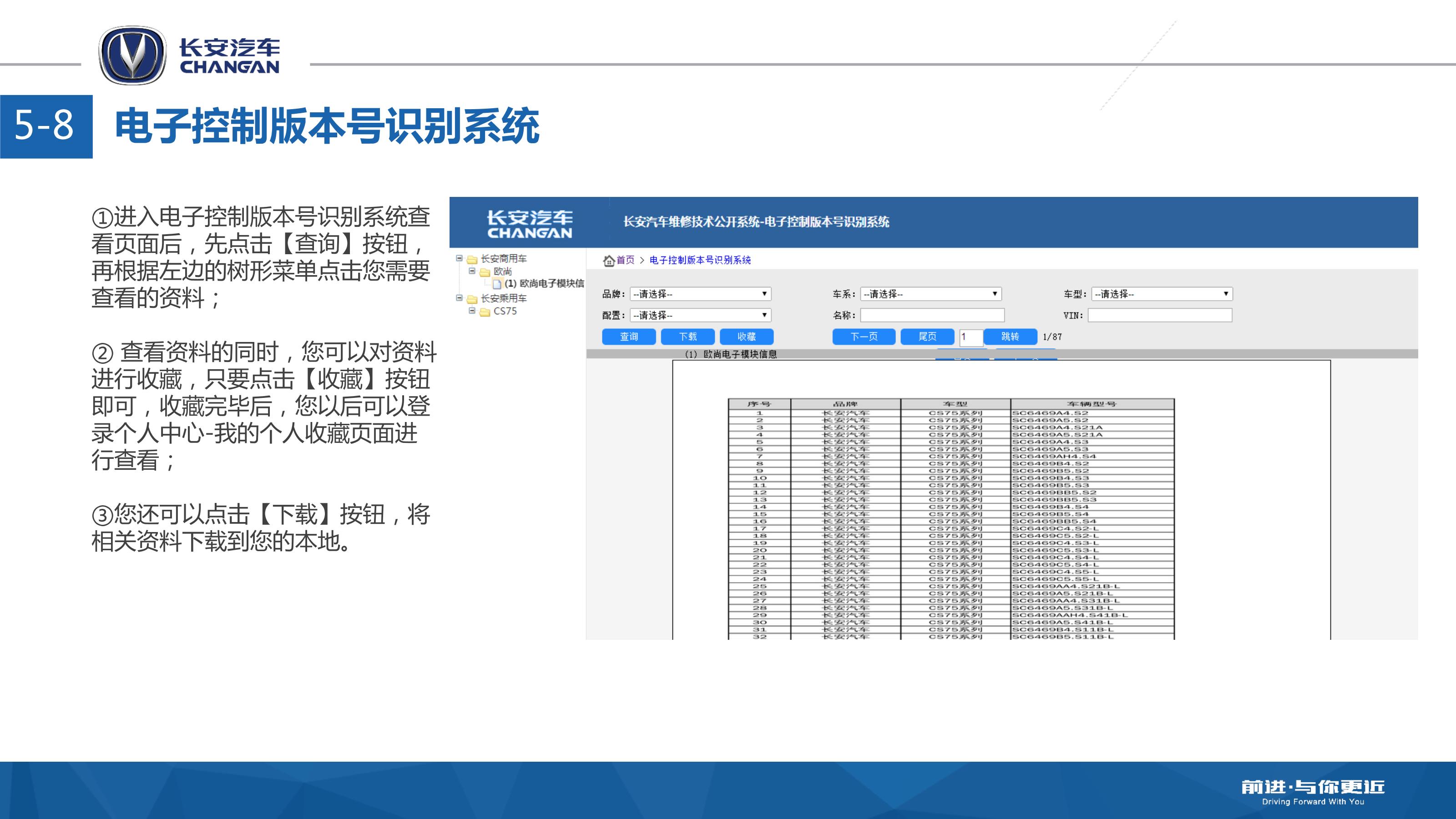Click the 电子控制版本号识别系统 breadcrumb link
The height and width of the screenshot is (819, 1456).
700,261
